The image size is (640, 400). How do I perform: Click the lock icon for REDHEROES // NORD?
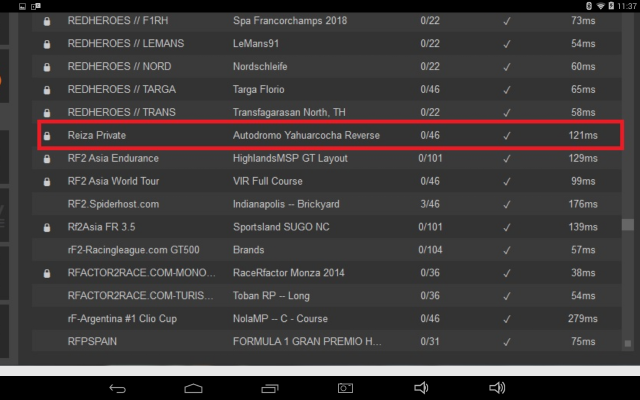click(x=47, y=67)
